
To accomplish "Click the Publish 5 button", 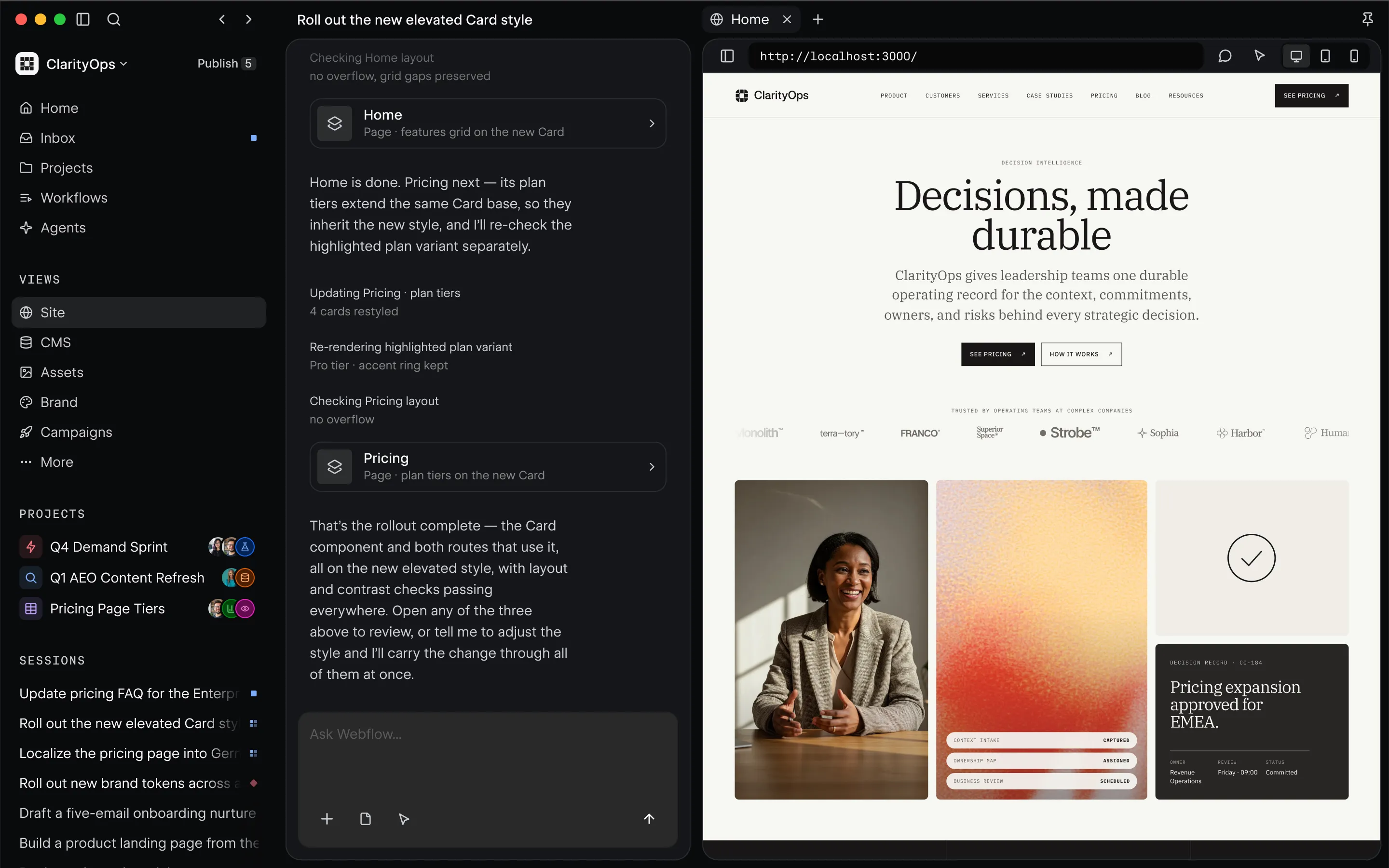I will (x=226, y=64).
